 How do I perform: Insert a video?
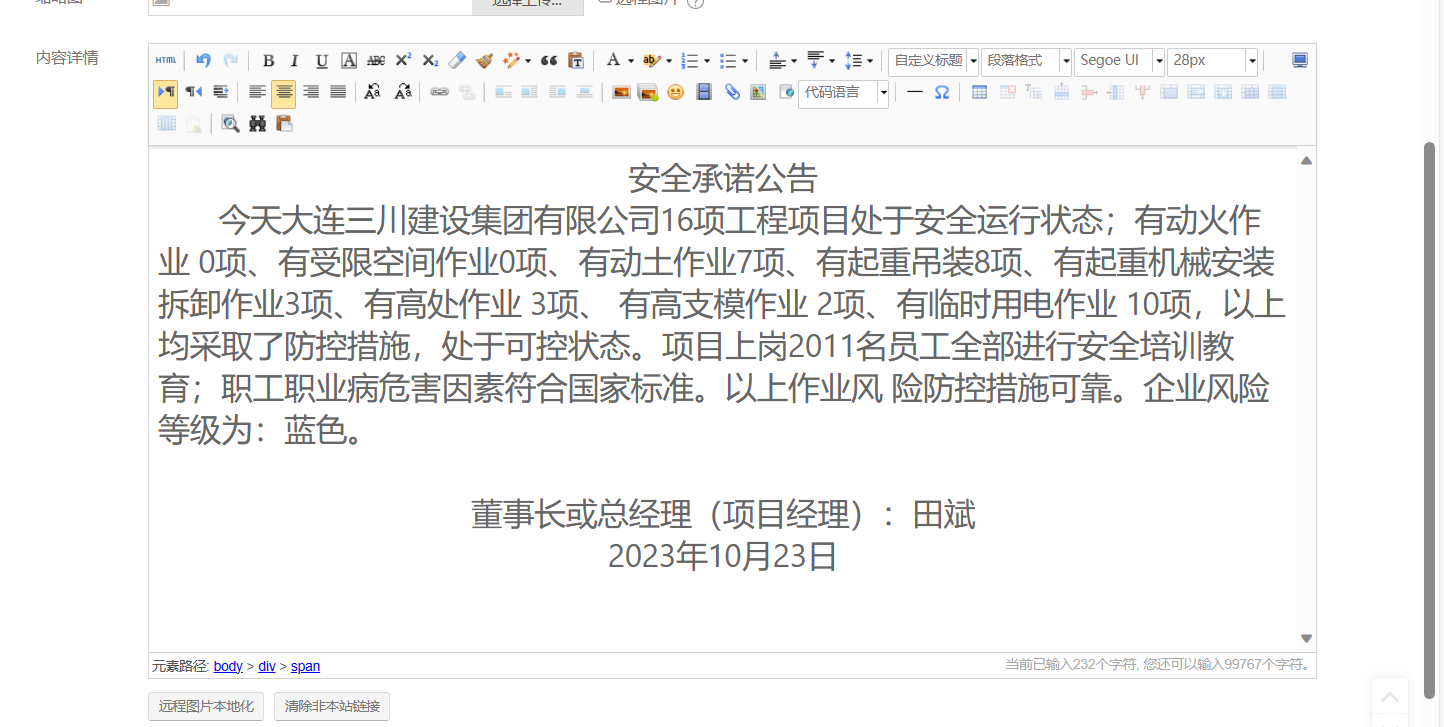pyautogui.click(x=704, y=93)
